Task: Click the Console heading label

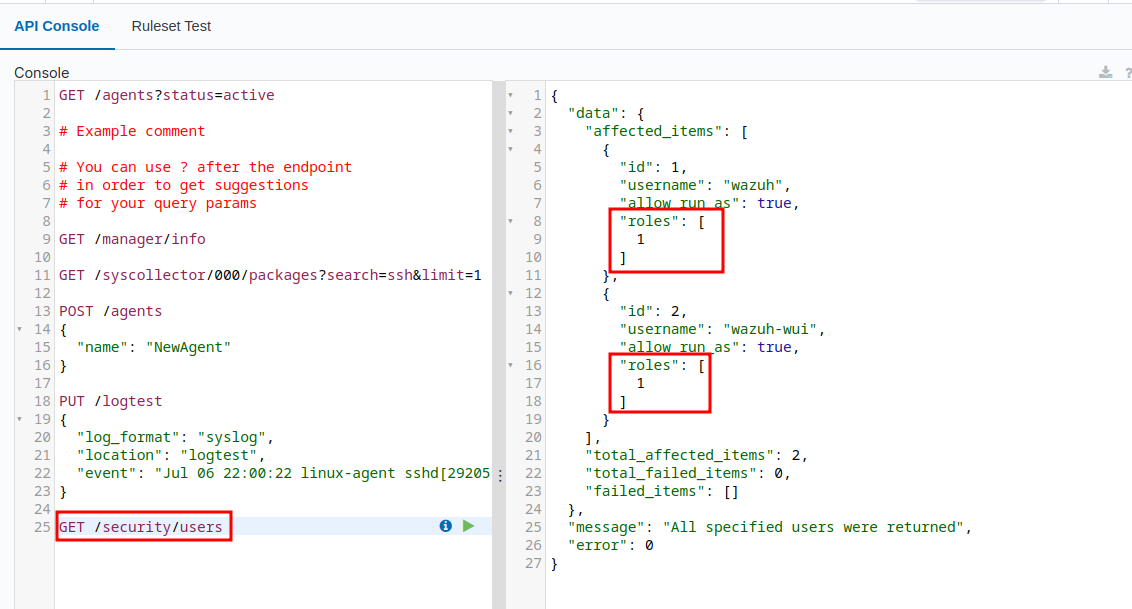Action: (42, 73)
